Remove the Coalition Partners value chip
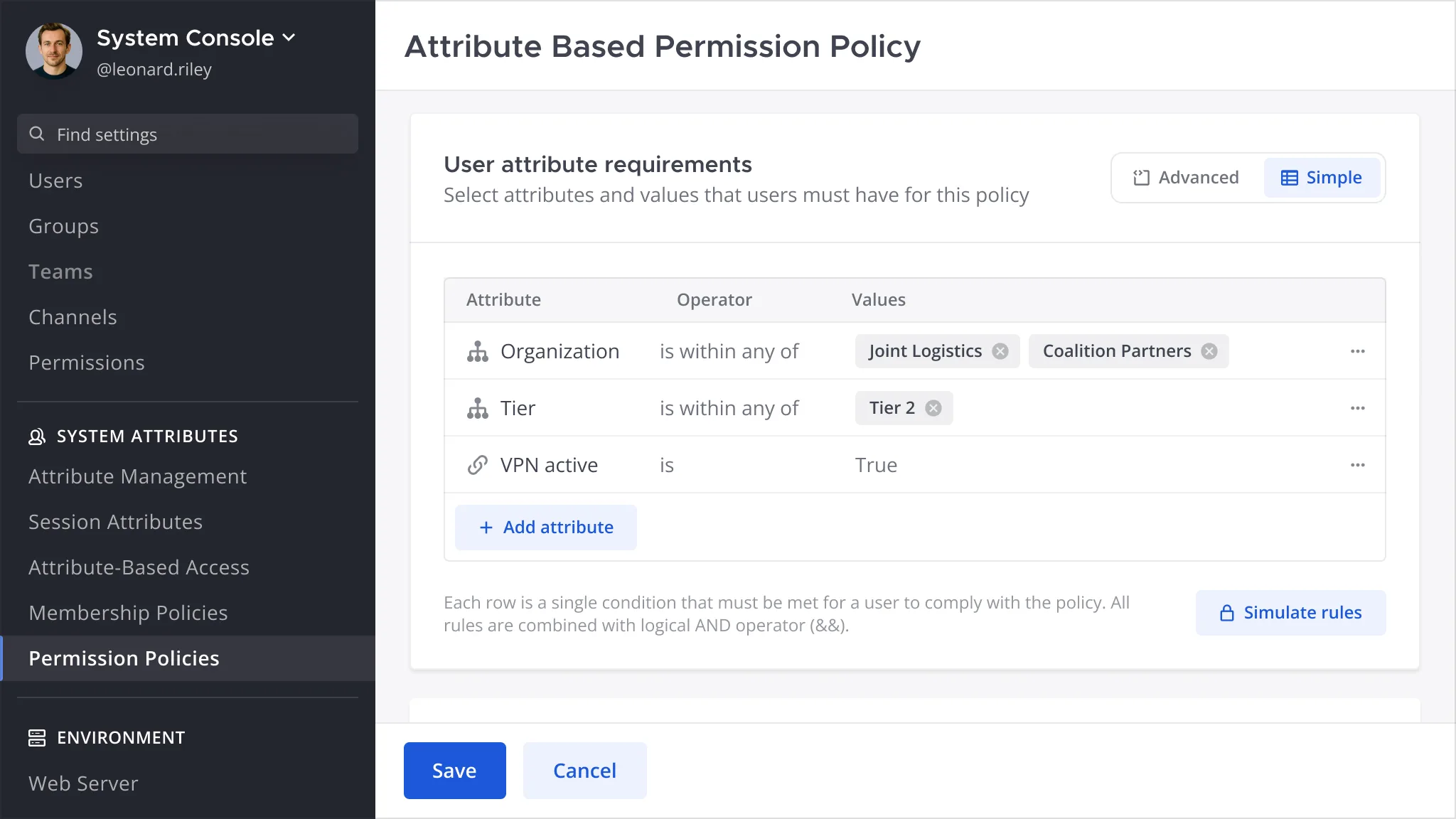 pos(1209,351)
